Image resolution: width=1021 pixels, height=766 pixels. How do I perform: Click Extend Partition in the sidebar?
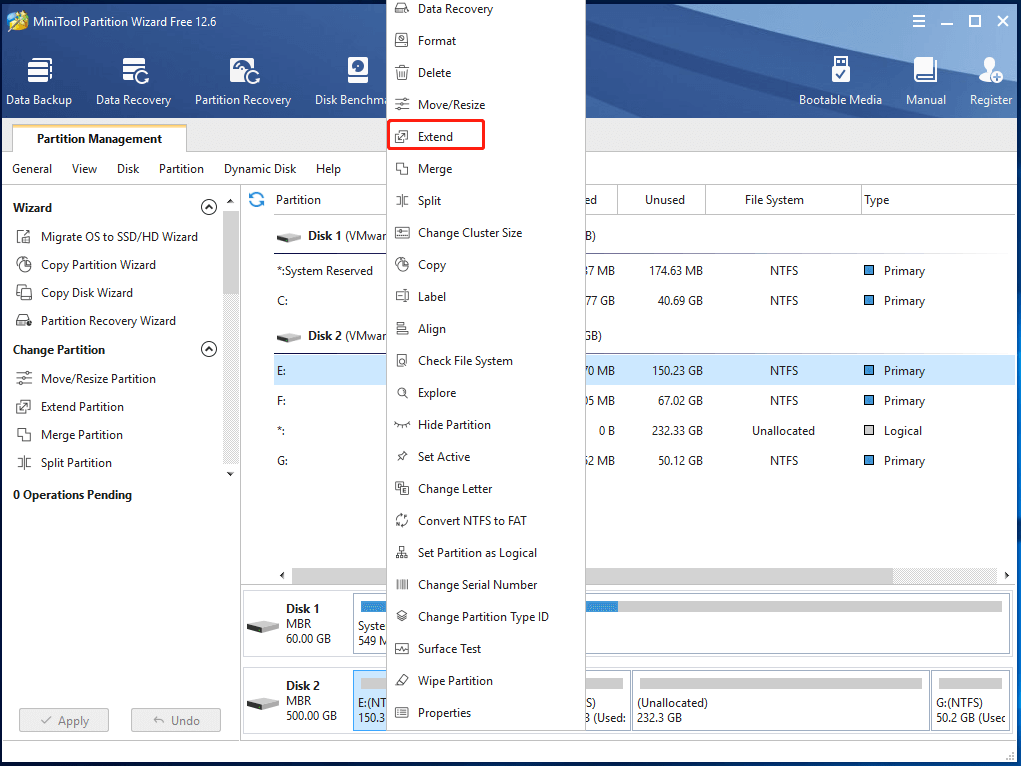point(70,406)
